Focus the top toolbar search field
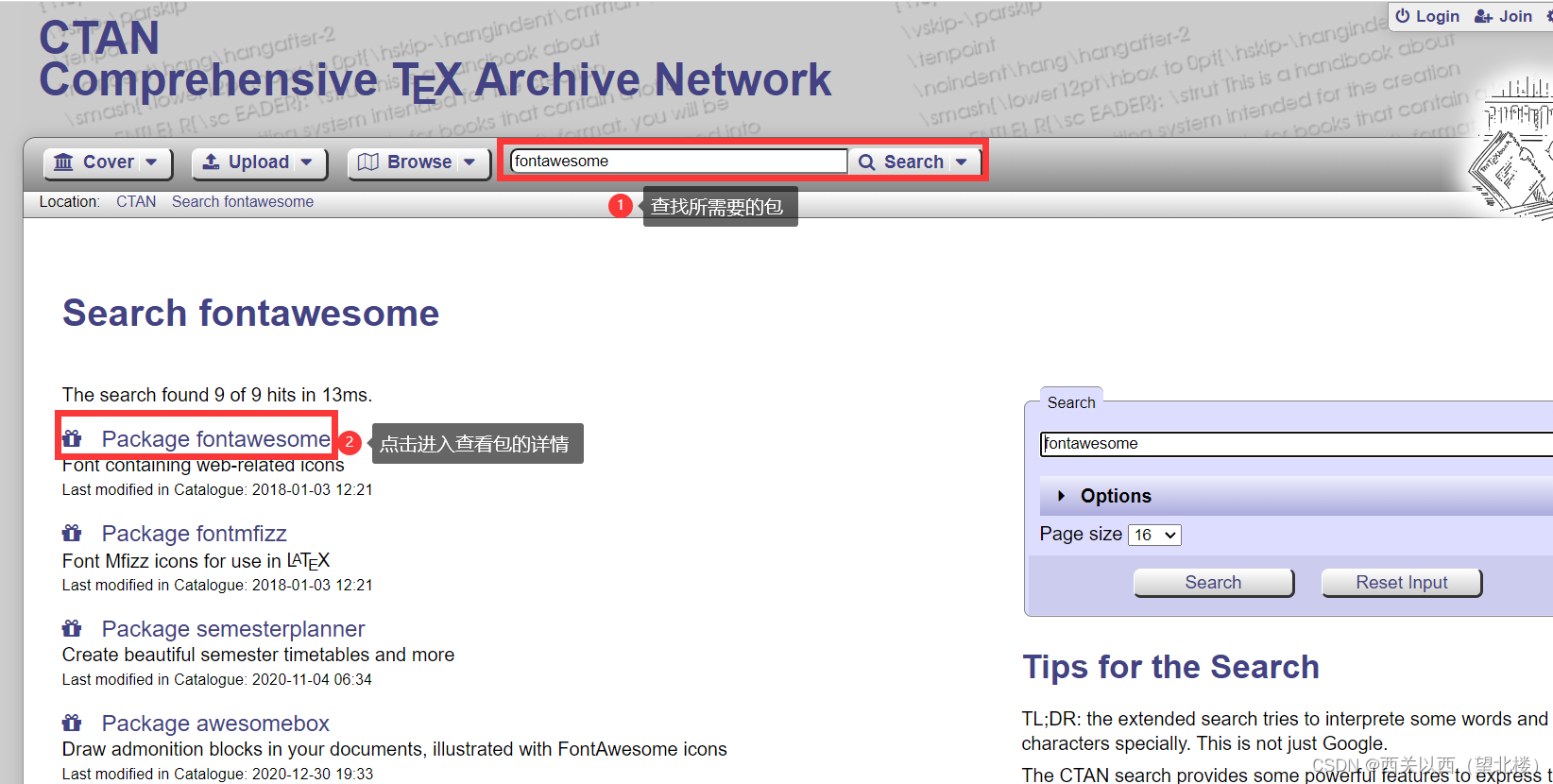 coord(678,162)
